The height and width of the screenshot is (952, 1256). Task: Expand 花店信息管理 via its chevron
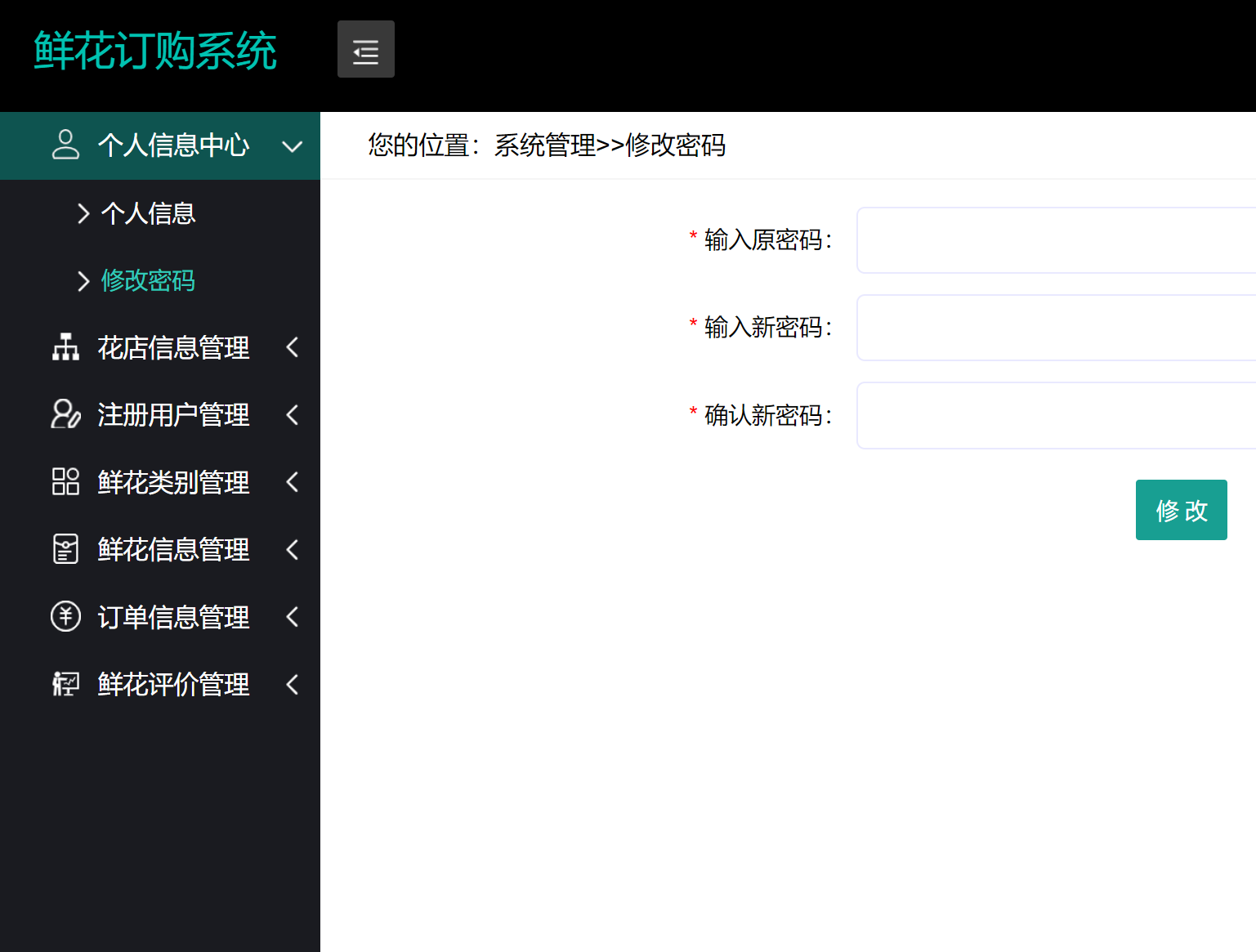tap(292, 347)
